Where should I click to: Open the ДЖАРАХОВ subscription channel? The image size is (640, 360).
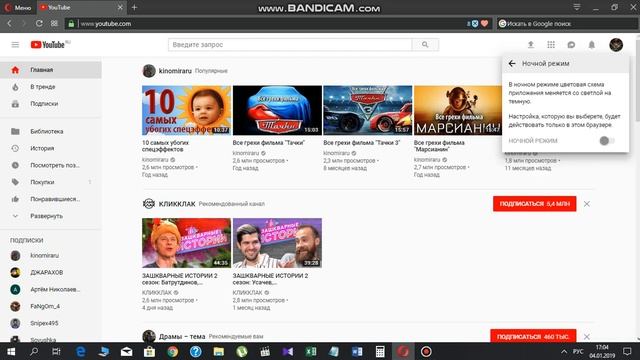pyautogui.click(x=51, y=272)
